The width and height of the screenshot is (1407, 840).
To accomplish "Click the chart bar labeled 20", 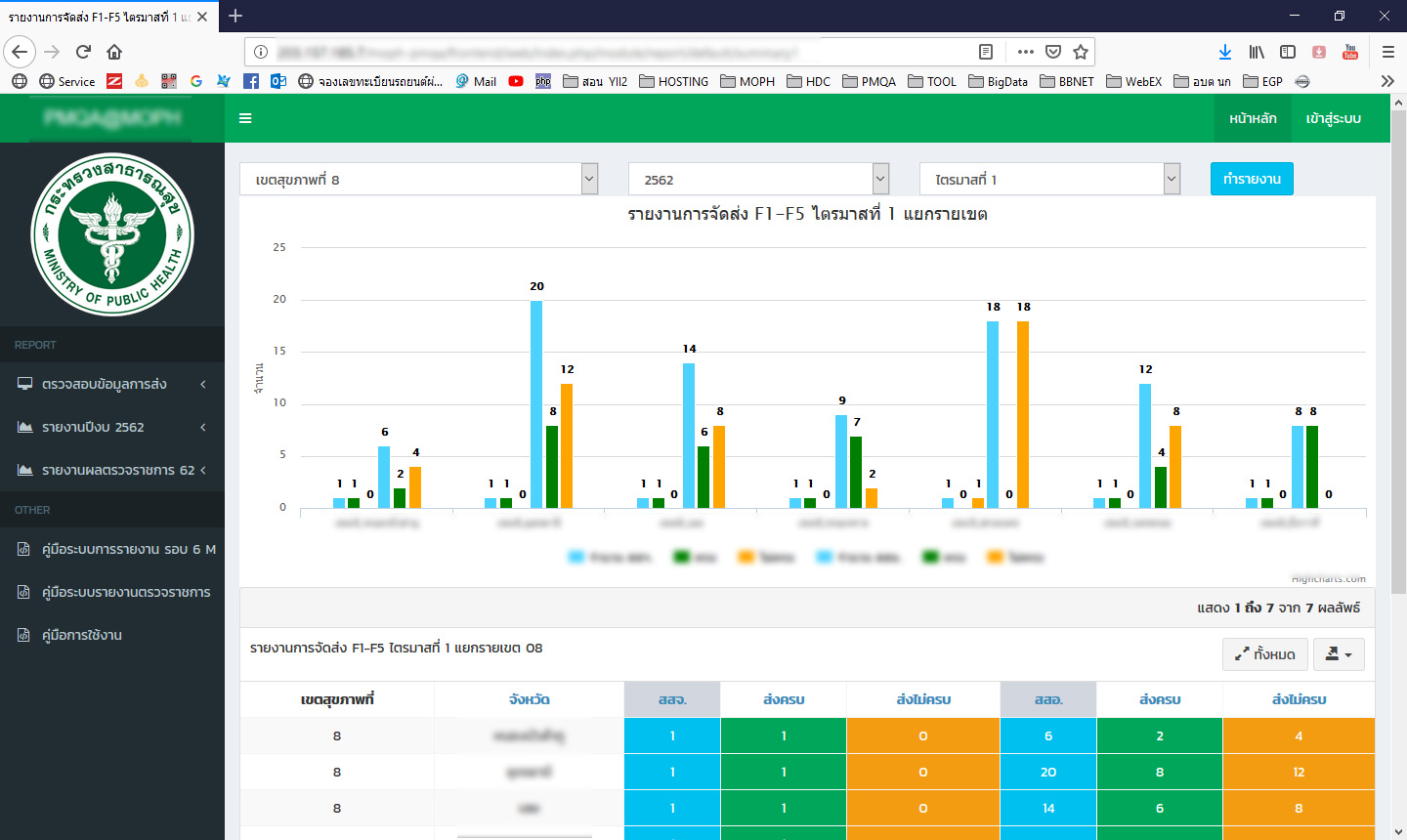I will 536,403.
